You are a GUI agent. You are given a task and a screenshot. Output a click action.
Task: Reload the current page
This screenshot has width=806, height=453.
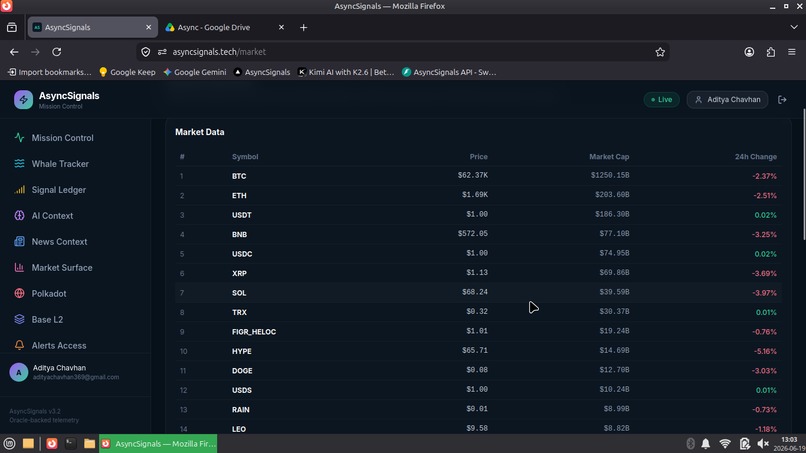pyautogui.click(x=57, y=52)
